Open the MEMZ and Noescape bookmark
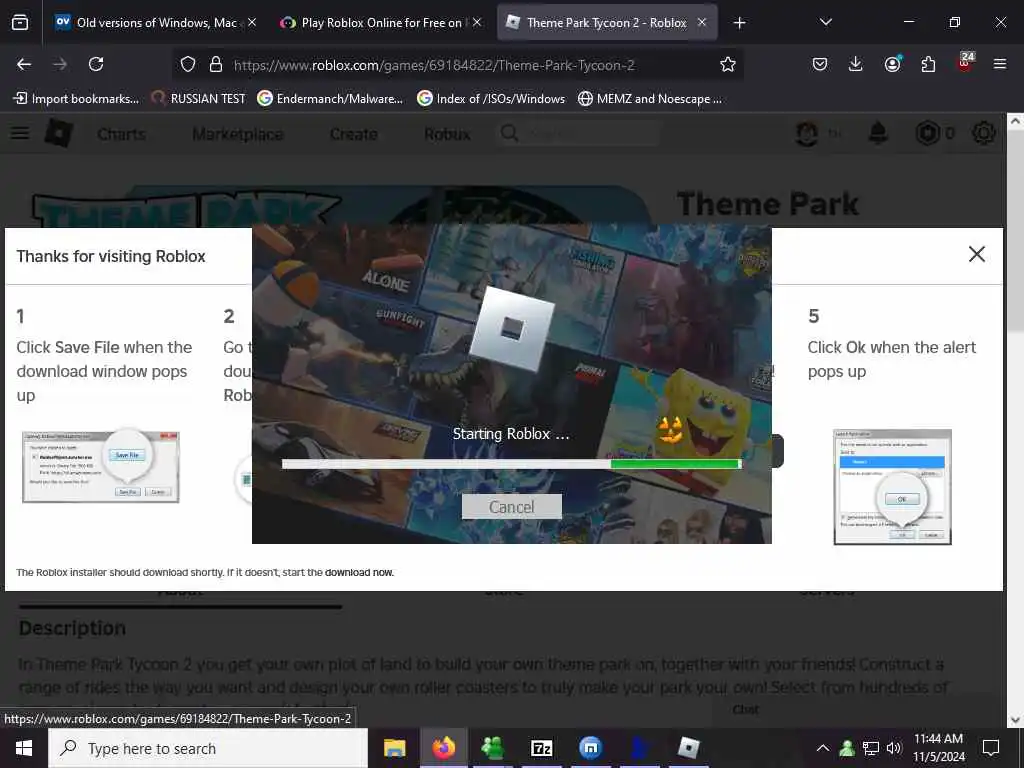Image resolution: width=1024 pixels, height=768 pixels. point(650,99)
